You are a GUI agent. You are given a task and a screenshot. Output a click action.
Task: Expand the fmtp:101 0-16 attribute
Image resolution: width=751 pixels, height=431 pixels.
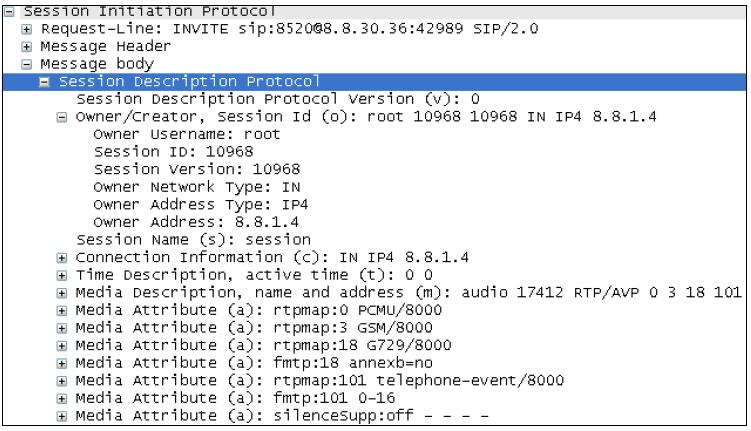[x=62, y=397]
